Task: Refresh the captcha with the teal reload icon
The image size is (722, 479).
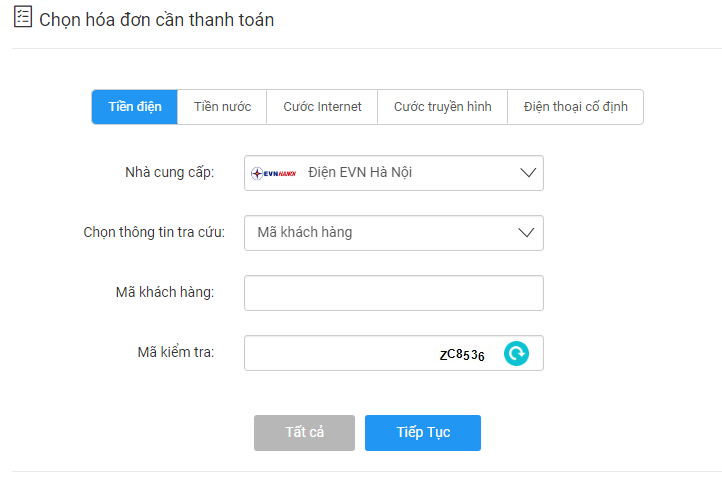Action: click(516, 353)
